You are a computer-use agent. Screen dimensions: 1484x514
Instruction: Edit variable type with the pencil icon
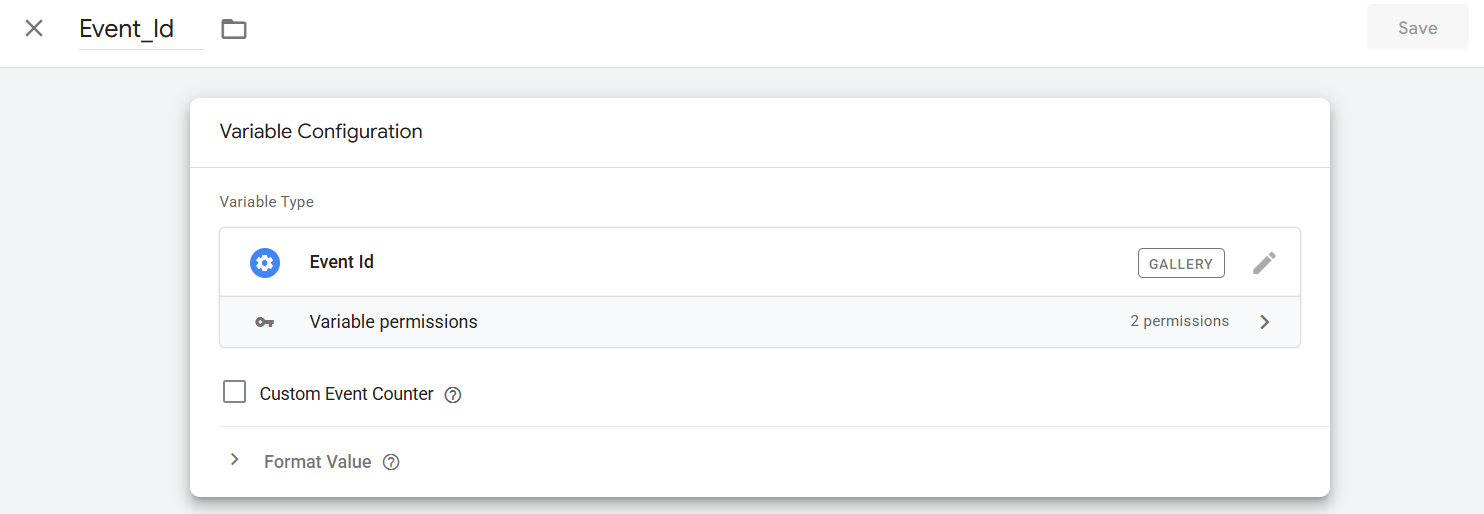[1264, 263]
